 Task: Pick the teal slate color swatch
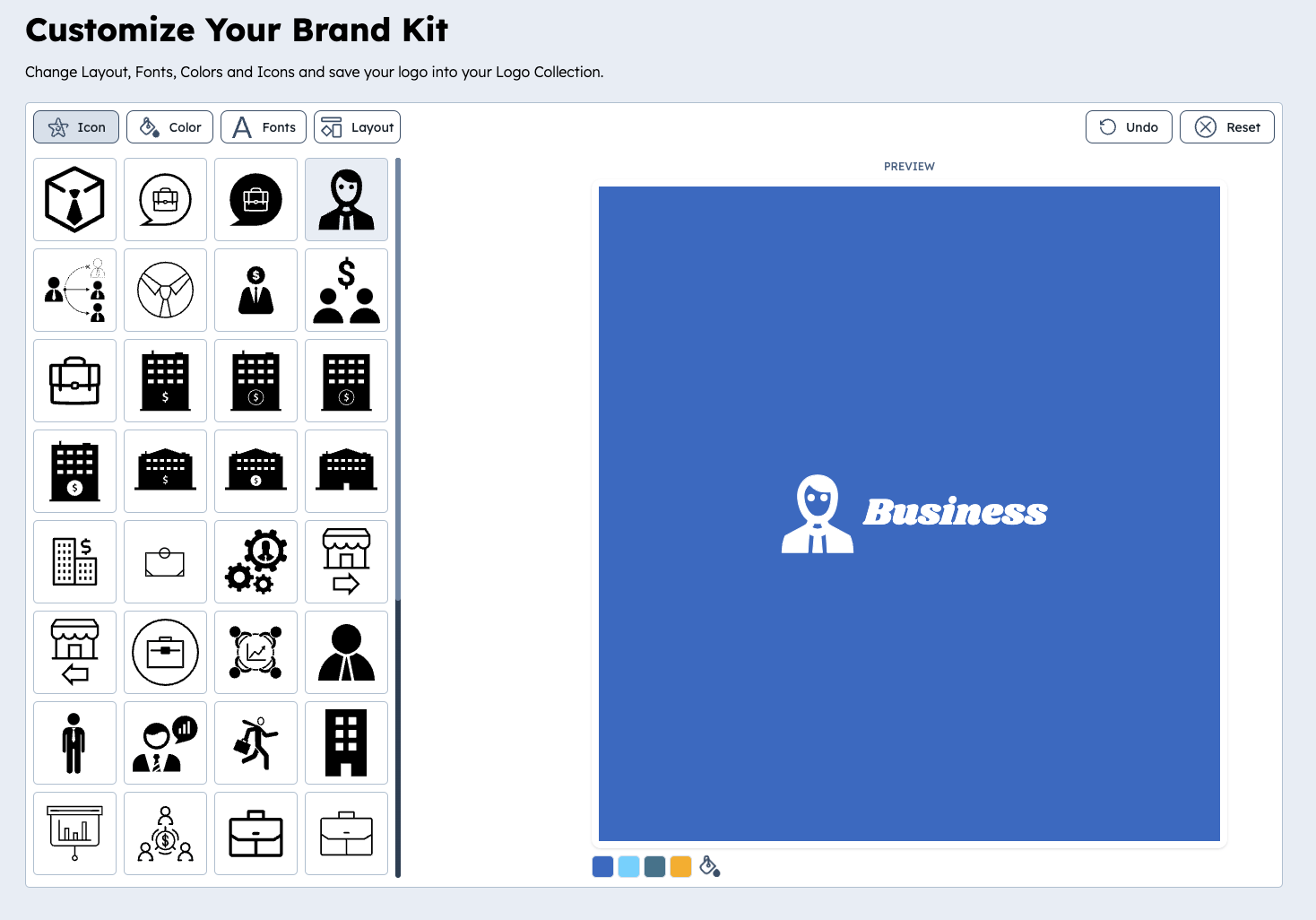point(655,867)
